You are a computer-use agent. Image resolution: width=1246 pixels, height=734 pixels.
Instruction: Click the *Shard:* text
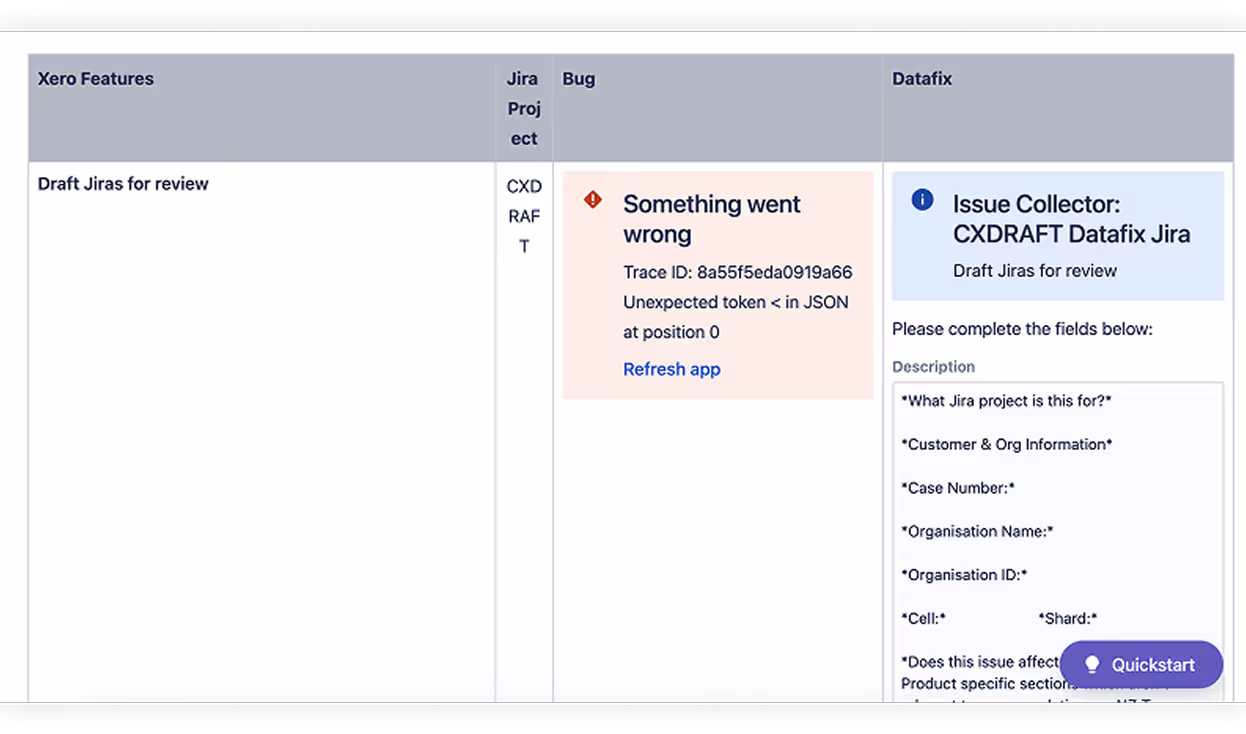tap(1067, 618)
